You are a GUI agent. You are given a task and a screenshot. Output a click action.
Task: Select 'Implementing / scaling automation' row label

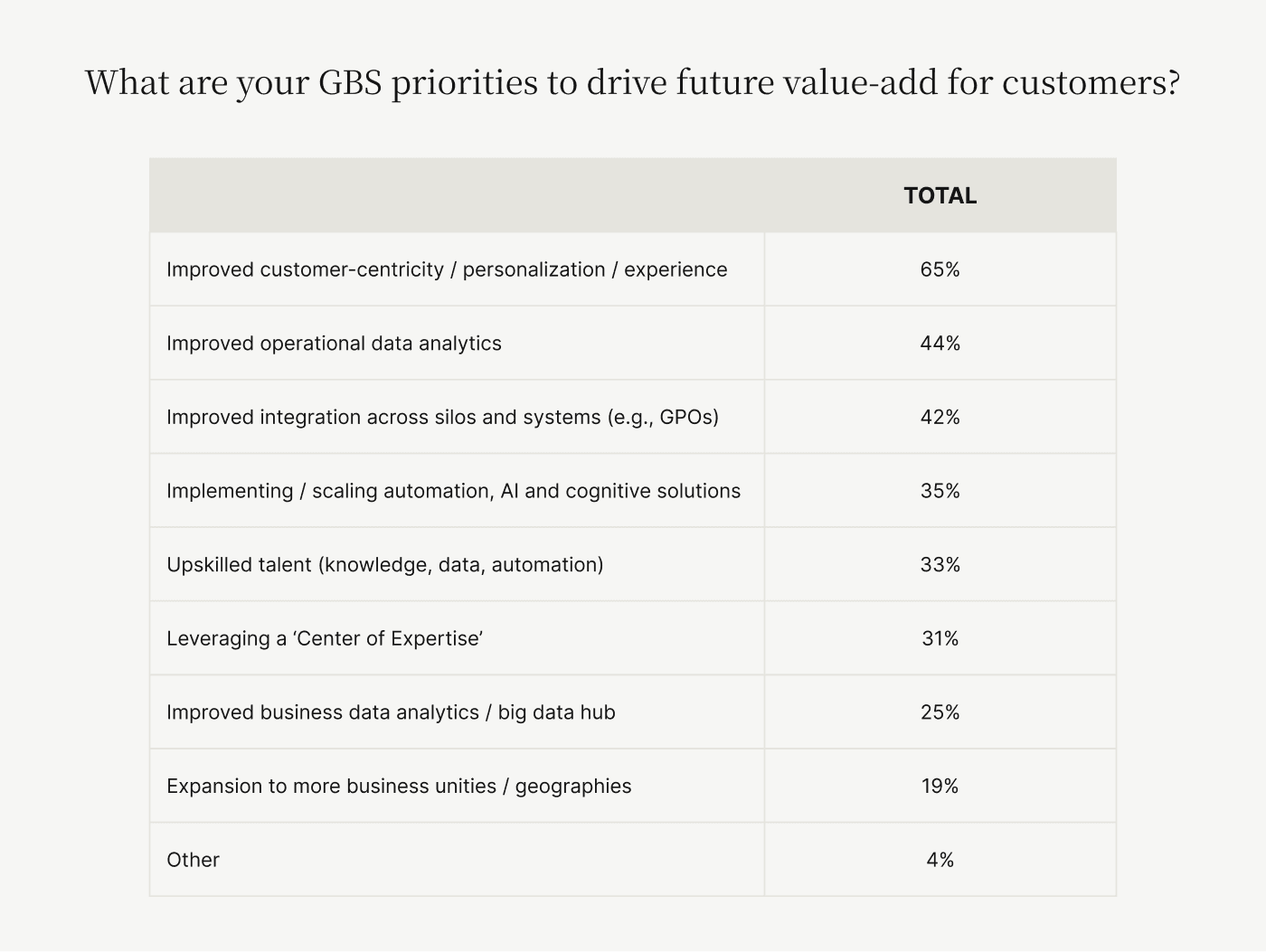(453, 491)
